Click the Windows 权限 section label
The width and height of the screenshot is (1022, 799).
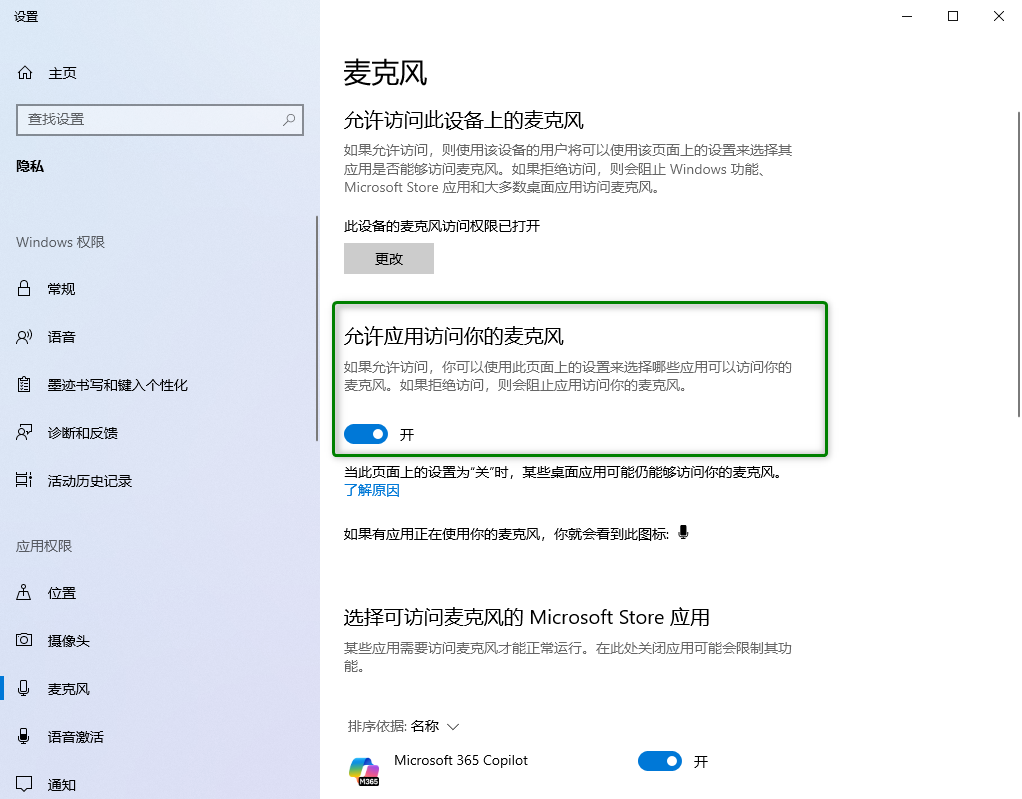(x=61, y=242)
